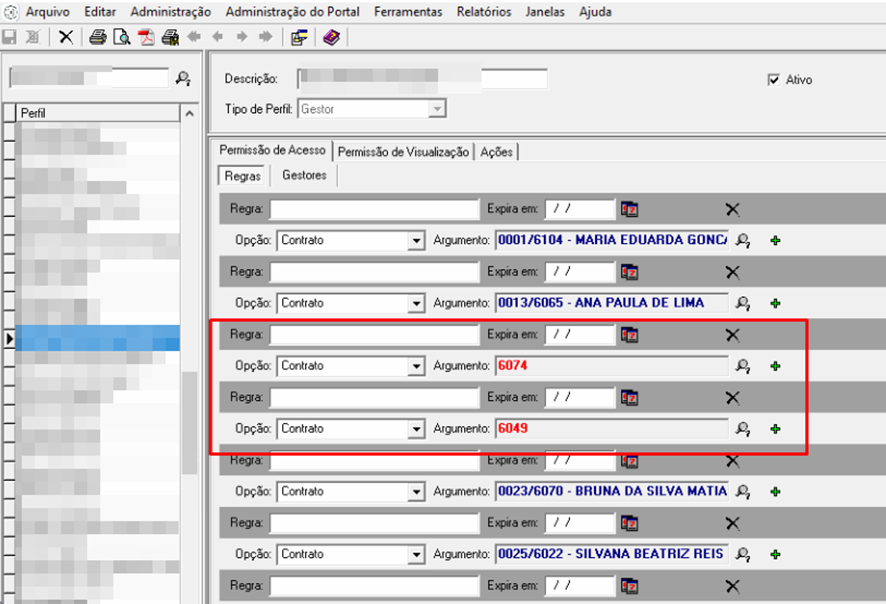This screenshot has width=886, height=604.
Task: Switch to the Permissão de Visualização tab
Action: click(x=402, y=152)
